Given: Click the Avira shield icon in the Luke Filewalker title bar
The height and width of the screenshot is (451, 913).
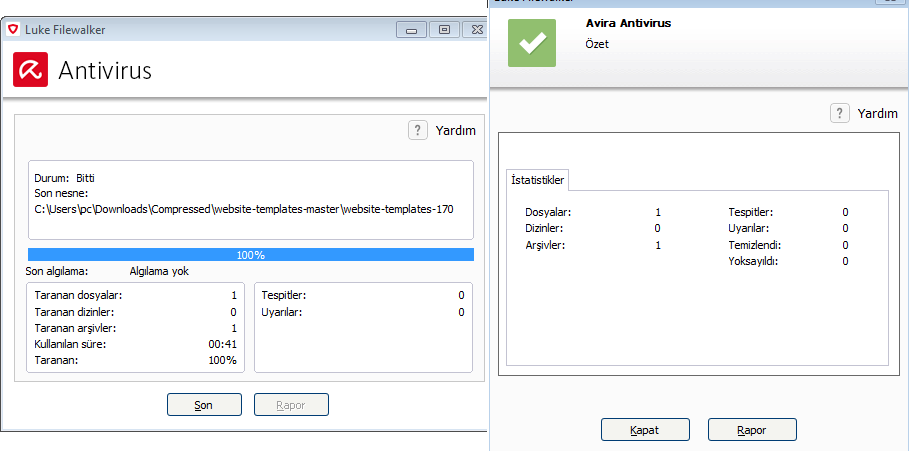Looking at the screenshot, I should (13, 29).
